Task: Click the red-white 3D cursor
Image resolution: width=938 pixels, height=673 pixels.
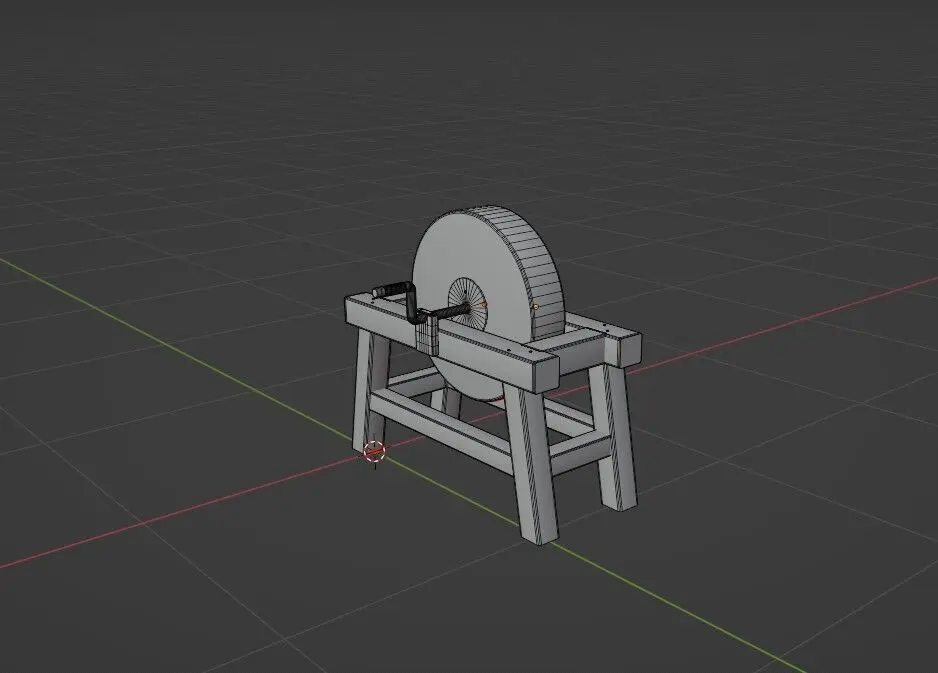Action: pos(374,452)
